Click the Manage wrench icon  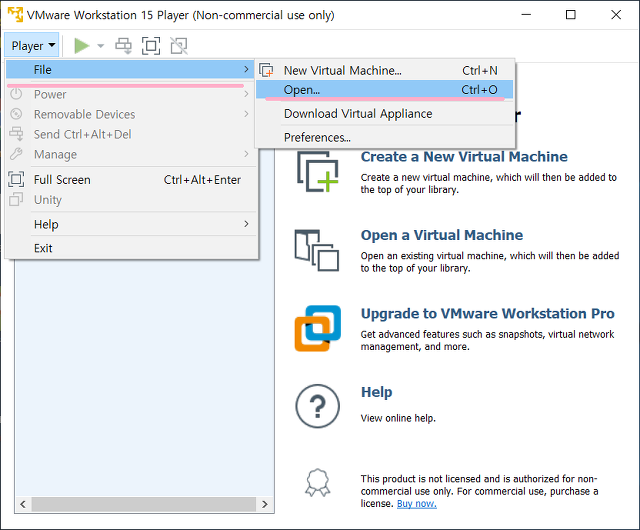click(16, 154)
